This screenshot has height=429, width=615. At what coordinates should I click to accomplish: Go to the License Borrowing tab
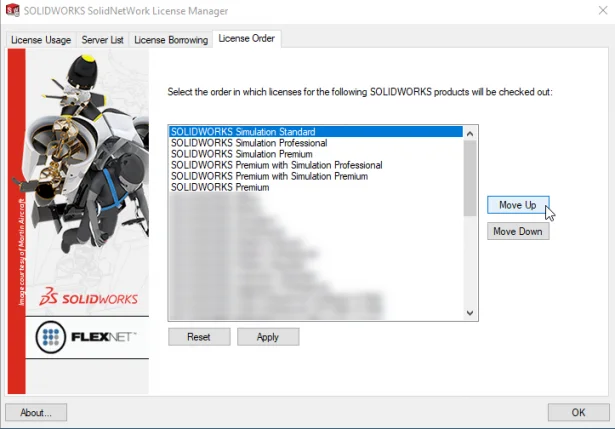(x=171, y=40)
